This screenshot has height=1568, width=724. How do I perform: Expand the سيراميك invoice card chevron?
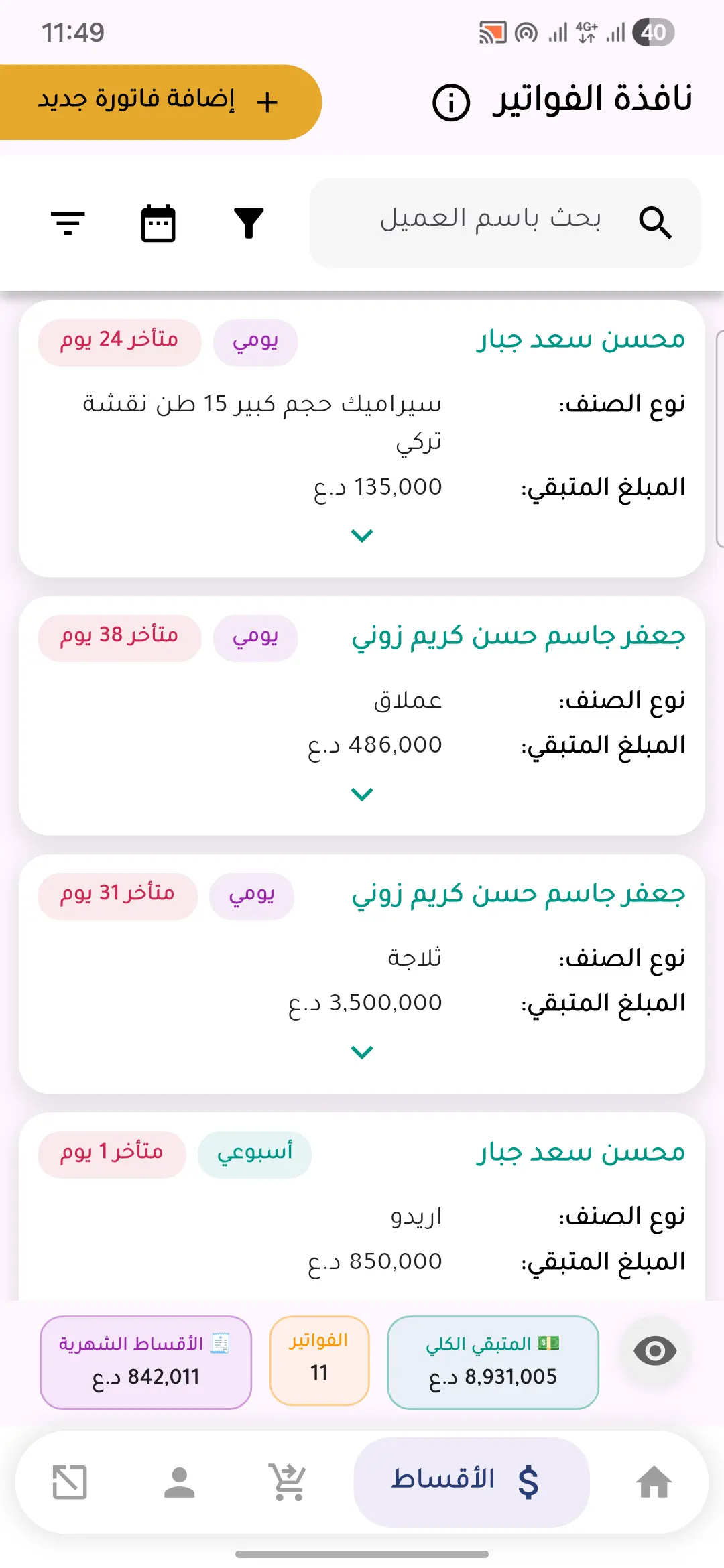coord(362,535)
